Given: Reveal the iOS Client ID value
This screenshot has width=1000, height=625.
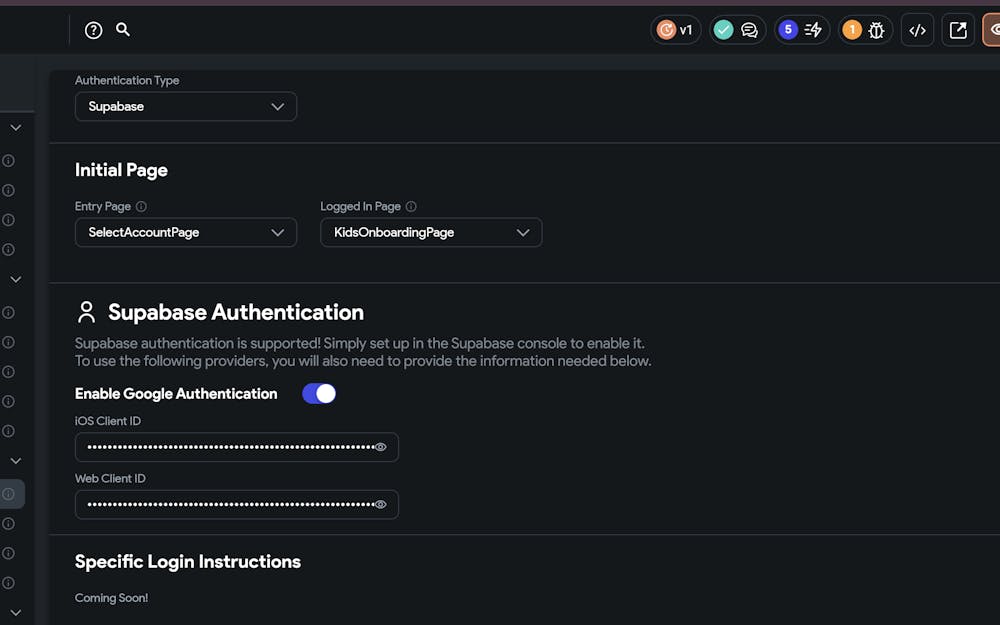Looking at the screenshot, I should pyautogui.click(x=380, y=447).
